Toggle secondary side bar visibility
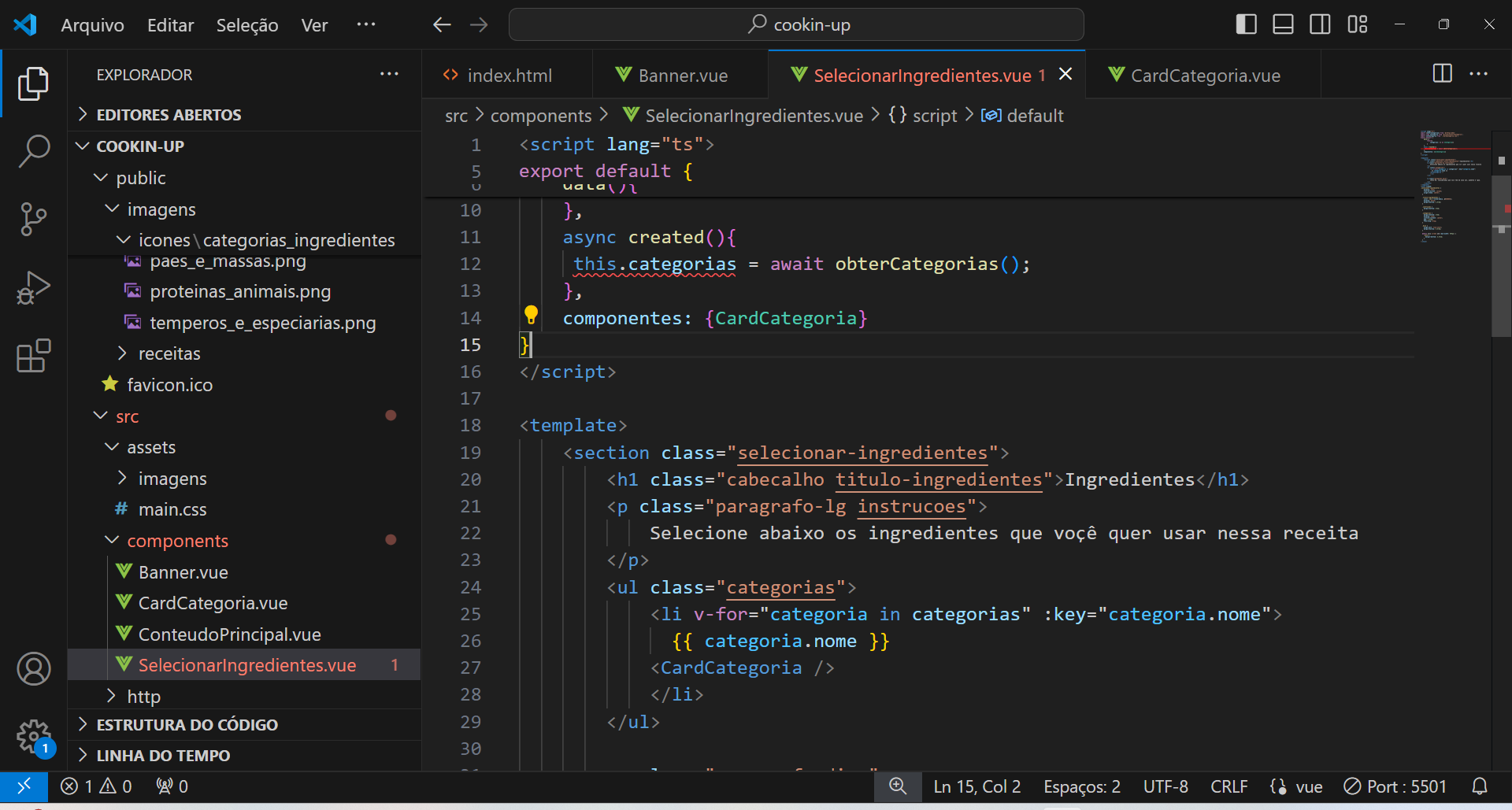Image resolution: width=1512 pixels, height=810 pixels. point(1320,24)
